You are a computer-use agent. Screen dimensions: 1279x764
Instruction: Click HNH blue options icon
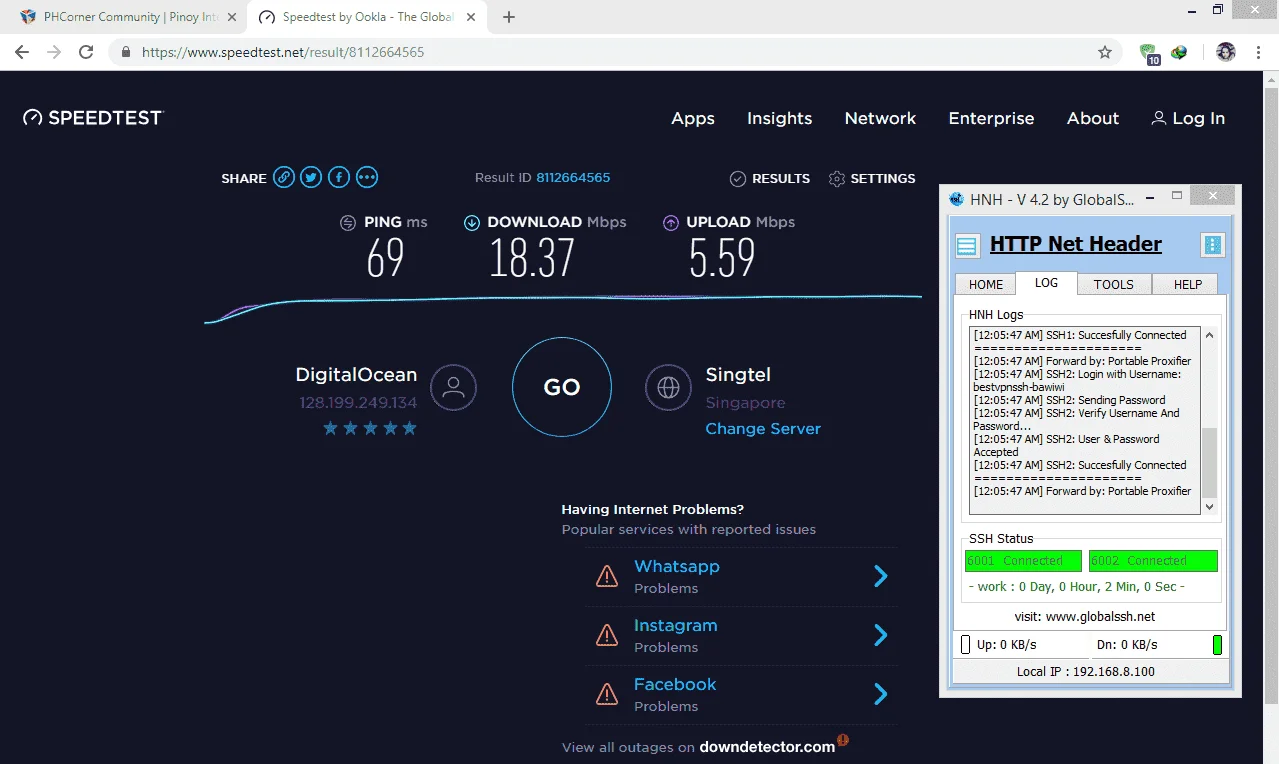pos(1213,245)
